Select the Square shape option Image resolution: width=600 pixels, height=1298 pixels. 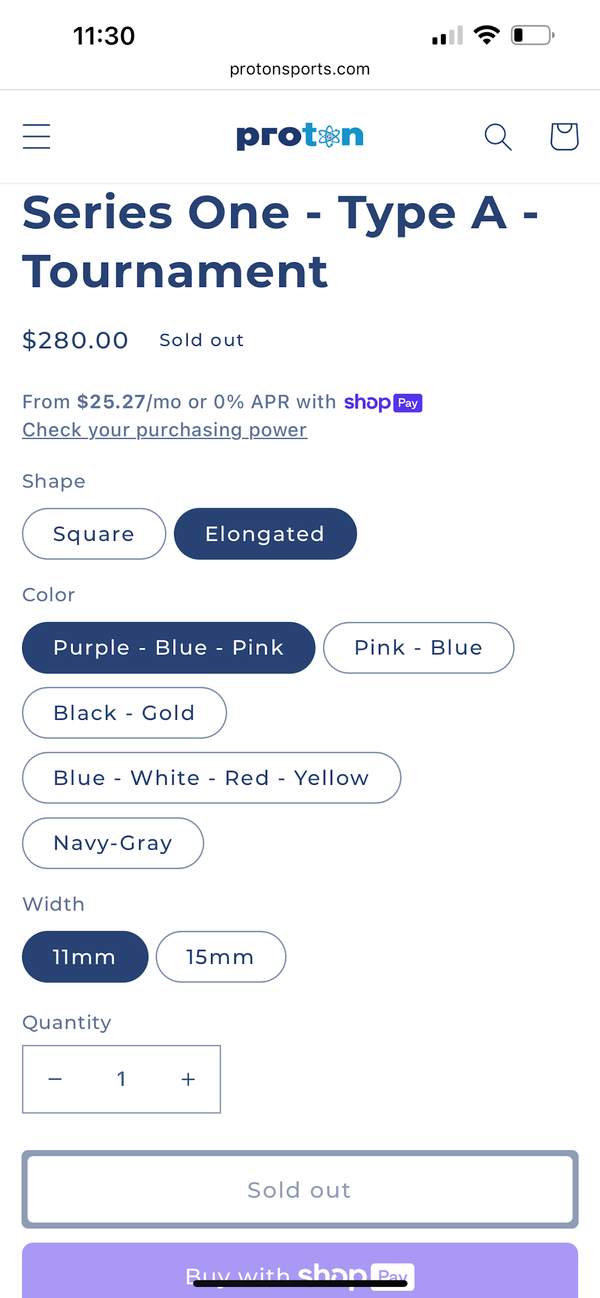(94, 534)
